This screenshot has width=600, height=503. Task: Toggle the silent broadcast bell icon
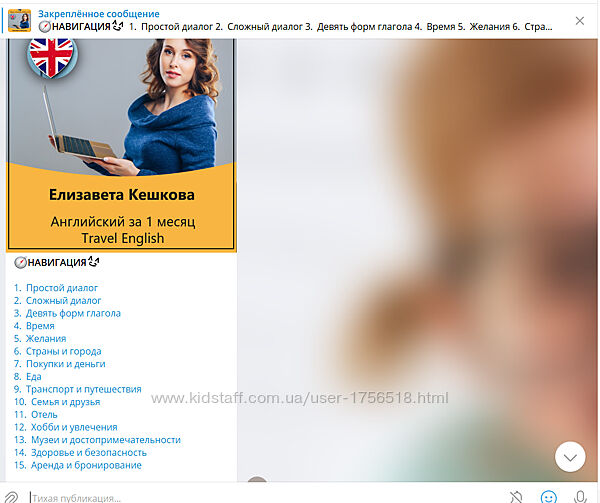[x=516, y=497]
